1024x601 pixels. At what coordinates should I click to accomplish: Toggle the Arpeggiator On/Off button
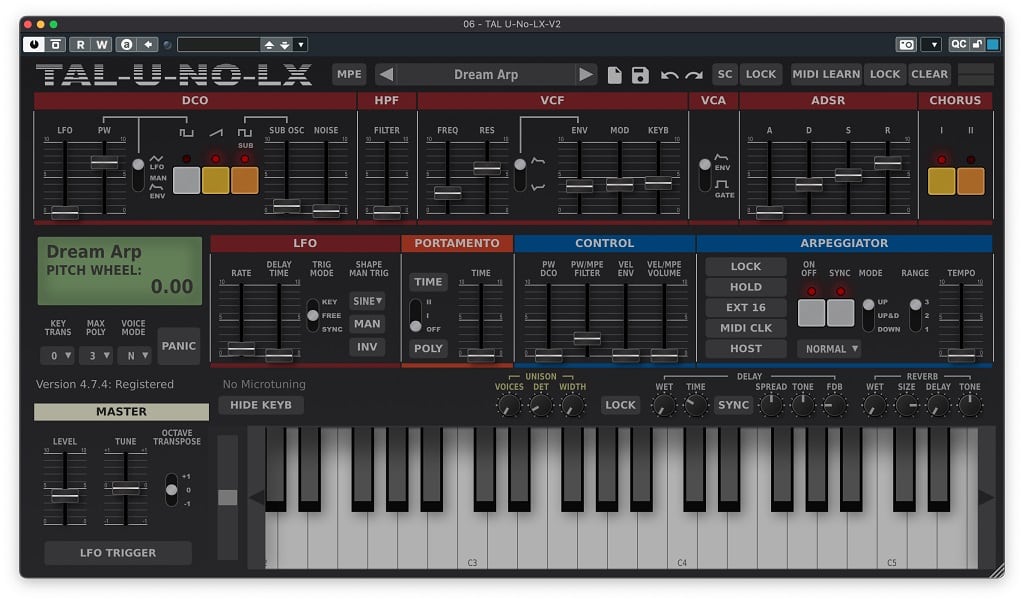click(811, 313)
